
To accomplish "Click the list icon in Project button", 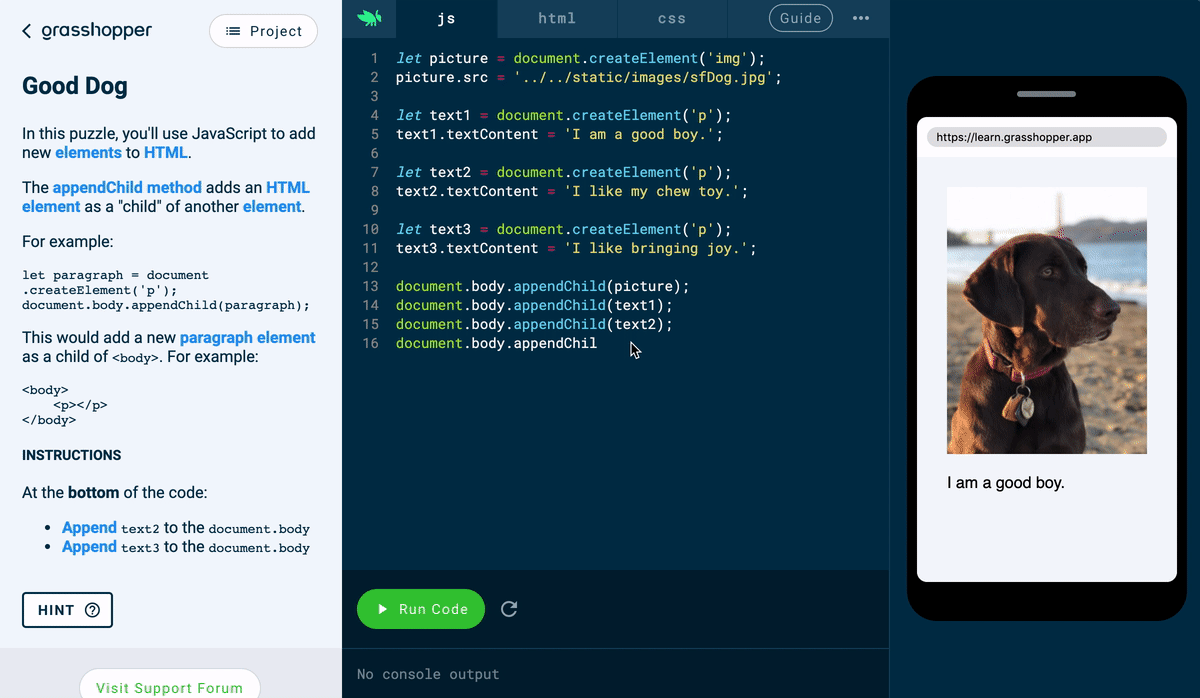I will coord(231,31).
